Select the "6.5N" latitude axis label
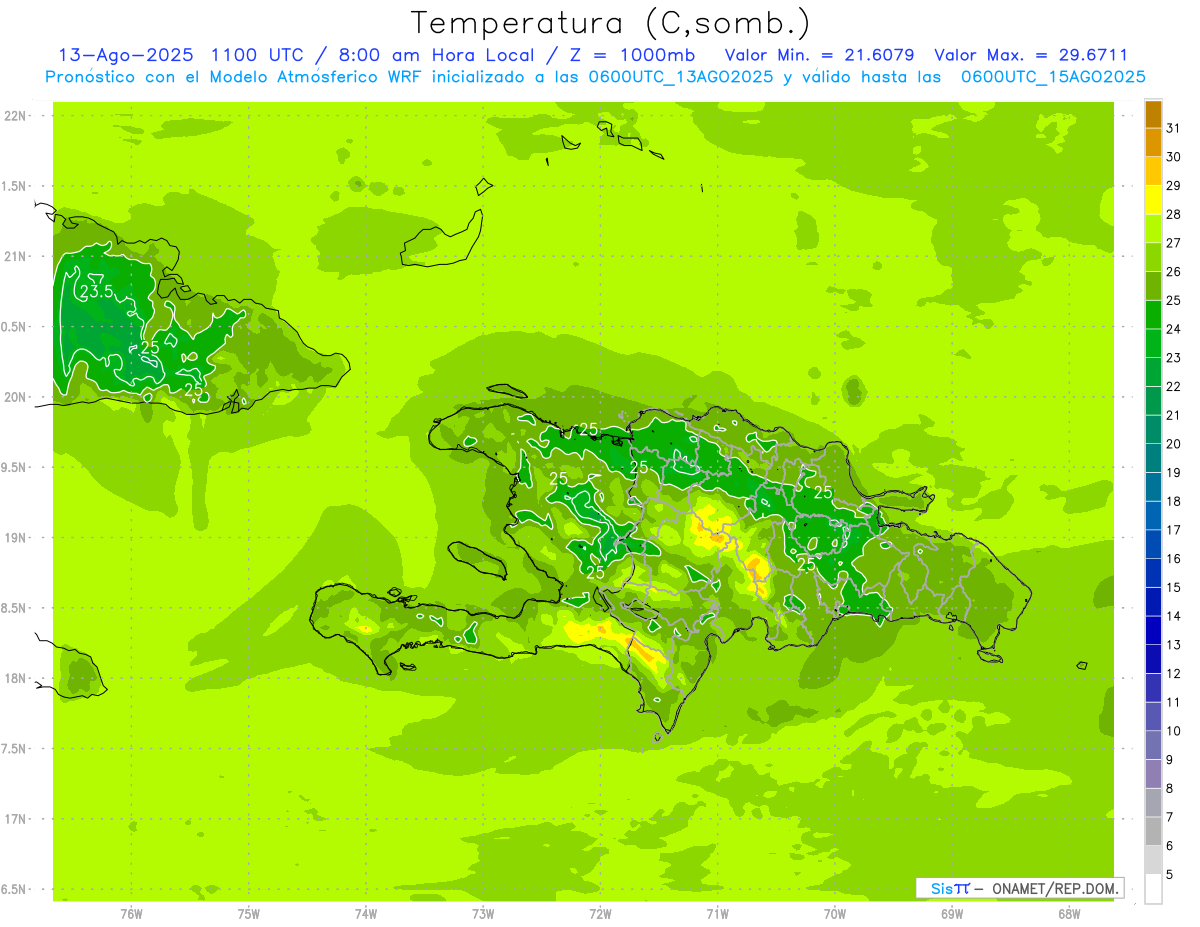The width and height of the screenshot is (1200, 927). [15, 890]
